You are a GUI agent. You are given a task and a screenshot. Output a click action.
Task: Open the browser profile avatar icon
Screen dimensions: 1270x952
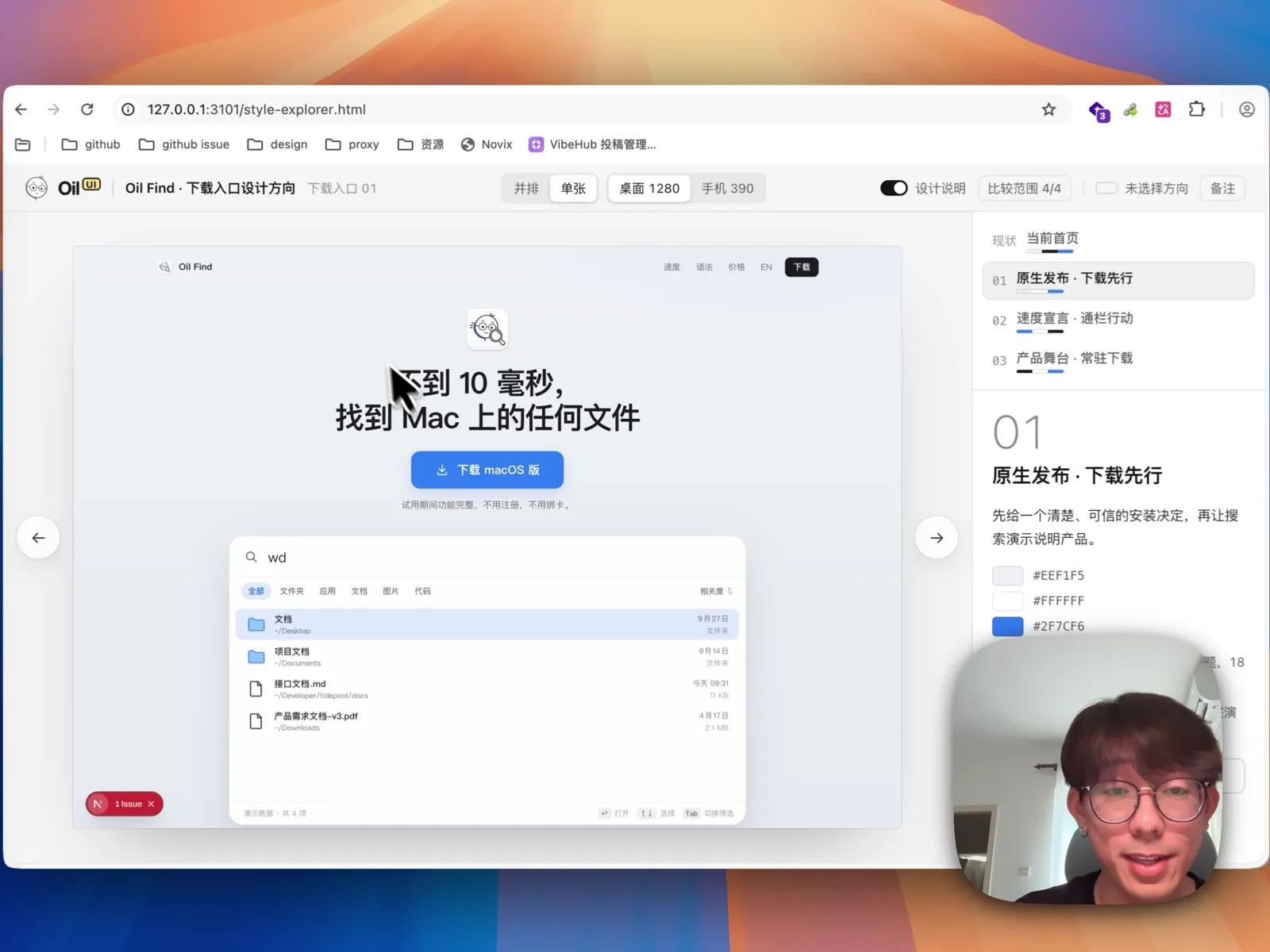click(x=1247, y=109)
